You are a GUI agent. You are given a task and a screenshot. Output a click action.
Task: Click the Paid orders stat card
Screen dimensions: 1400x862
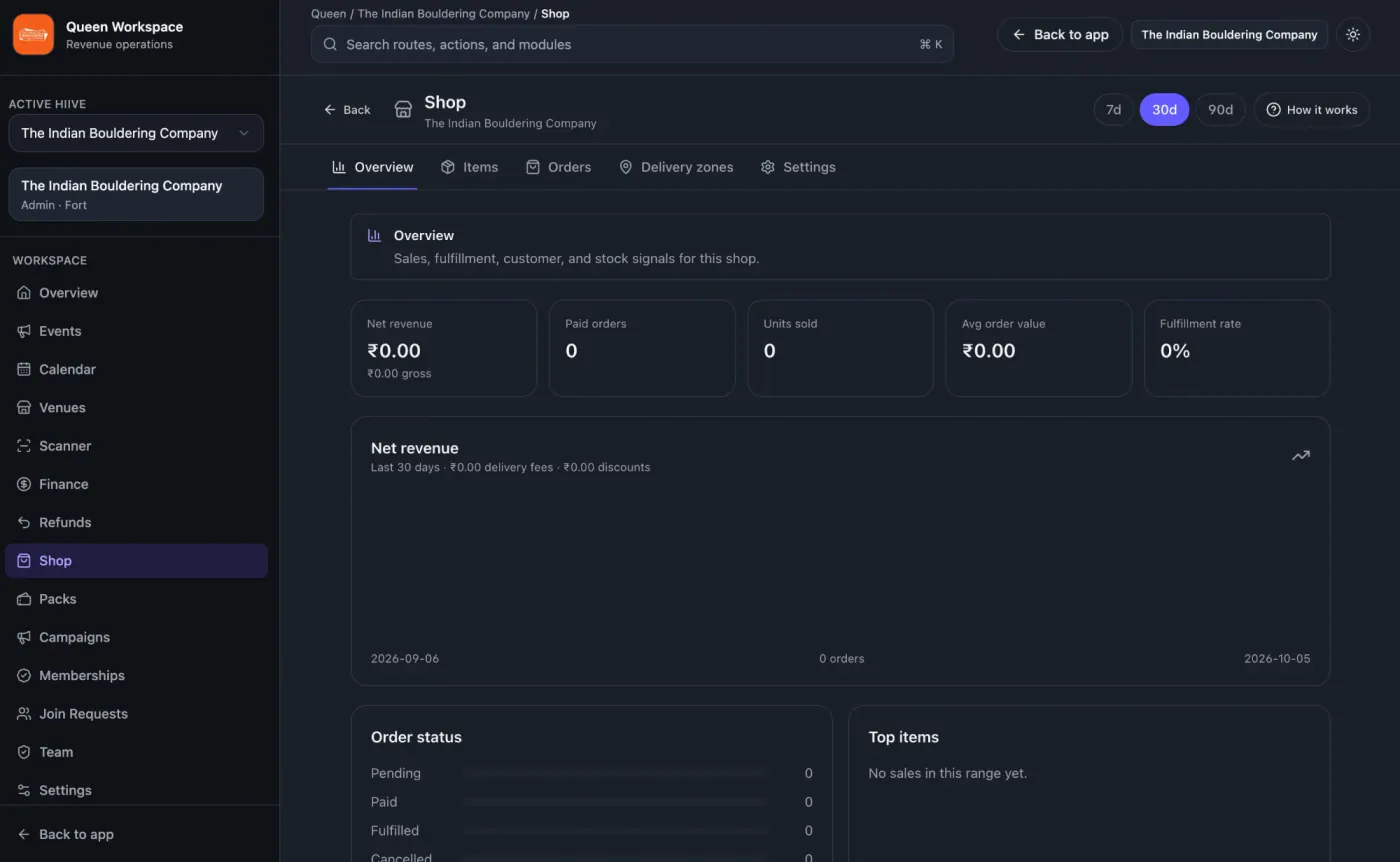tap(642, 348)
